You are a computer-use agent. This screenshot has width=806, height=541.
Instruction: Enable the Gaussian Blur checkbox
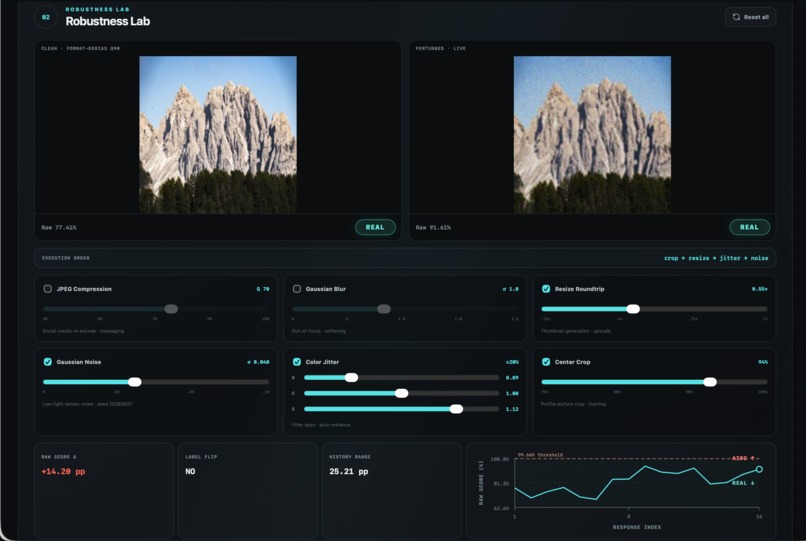click(297, 289)
